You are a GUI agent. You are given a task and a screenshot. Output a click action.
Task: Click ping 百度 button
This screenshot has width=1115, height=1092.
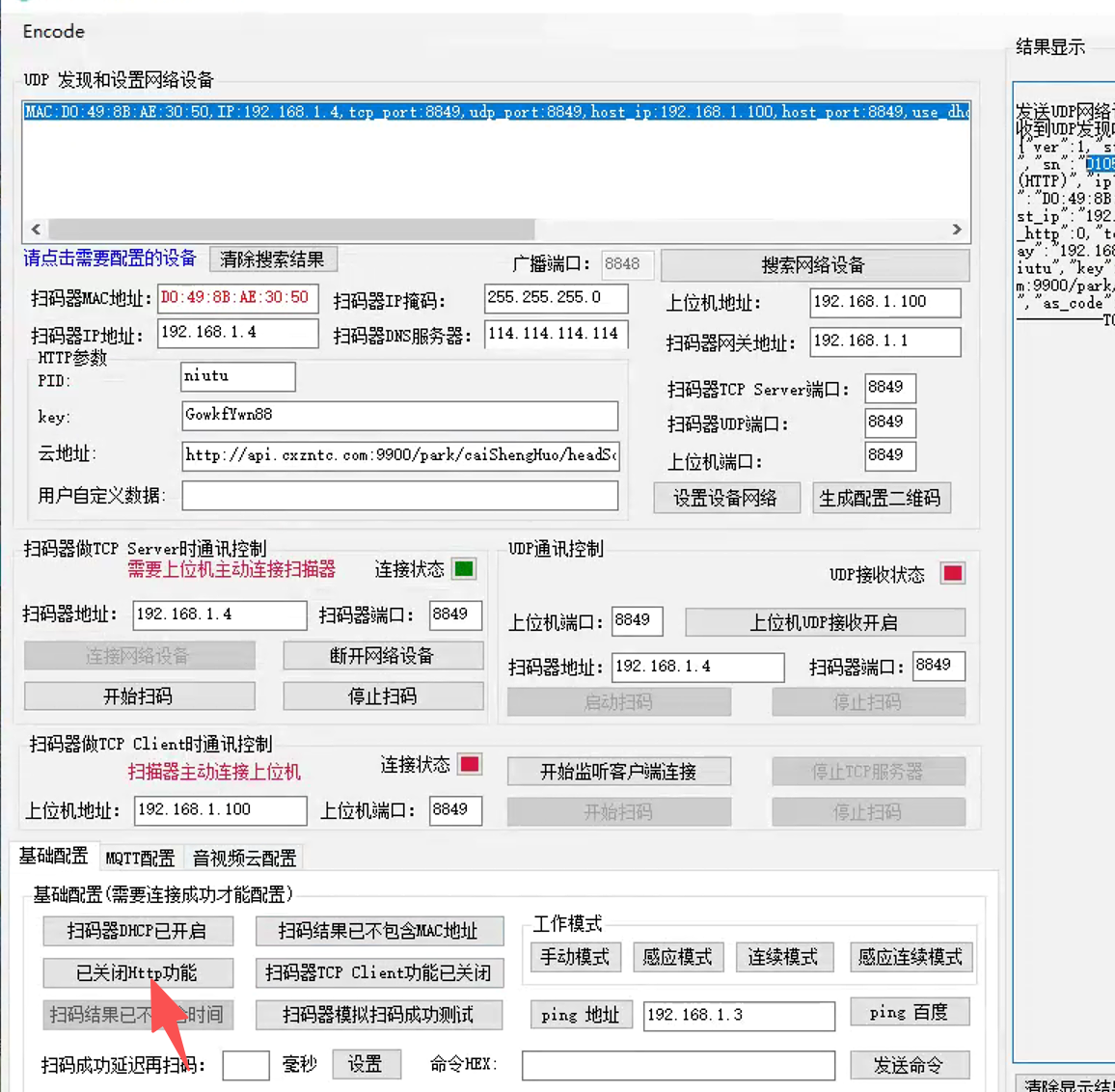pyautogui.click(x=910, y=1012)
